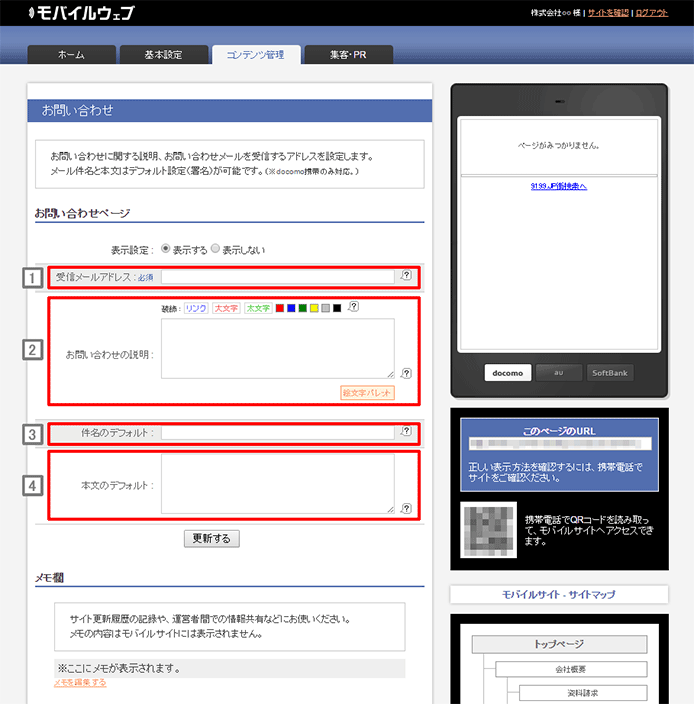694x704 pixels.
Task: Open the 基本設定 tab
Action: tap(163, 55)
